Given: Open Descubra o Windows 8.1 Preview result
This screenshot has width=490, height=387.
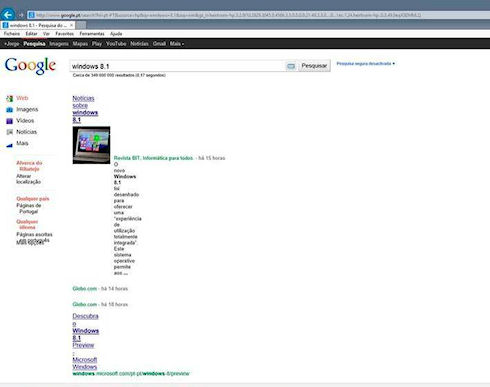Looking at the screenshot, I should [x=86, y=341].
